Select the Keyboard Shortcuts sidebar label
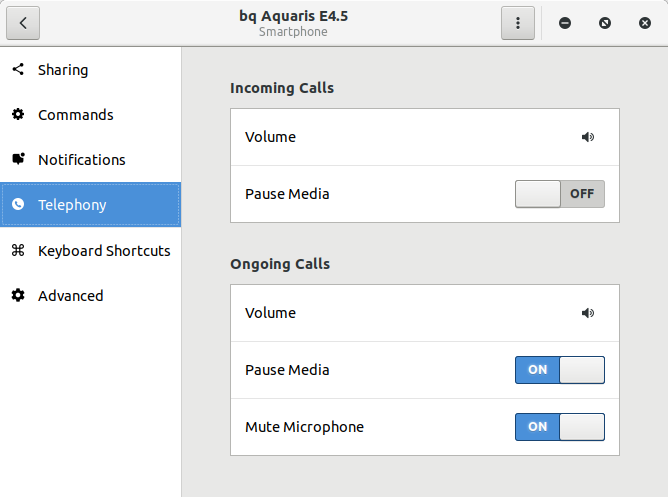The width and height of the screenshot is (668, 497). [x=104, y=251]
